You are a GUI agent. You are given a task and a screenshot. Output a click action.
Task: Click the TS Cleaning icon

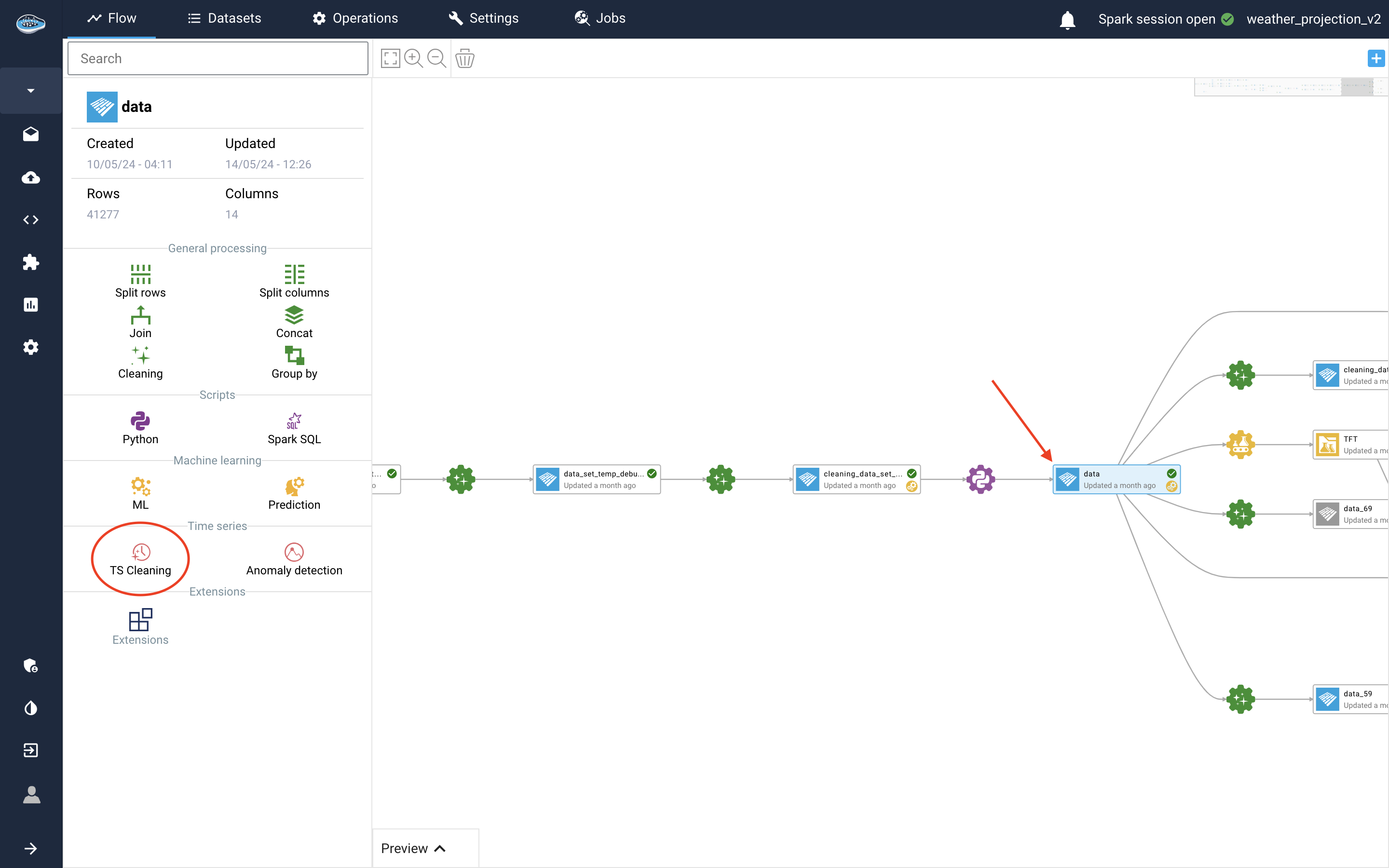tap(141, 552)
